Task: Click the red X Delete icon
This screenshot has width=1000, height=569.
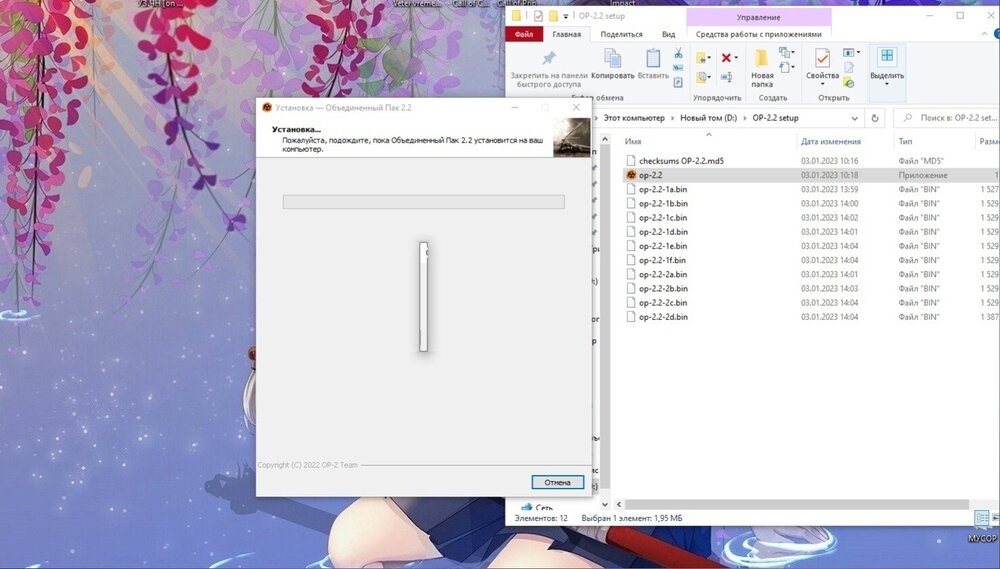Action: tap(727, 58)
